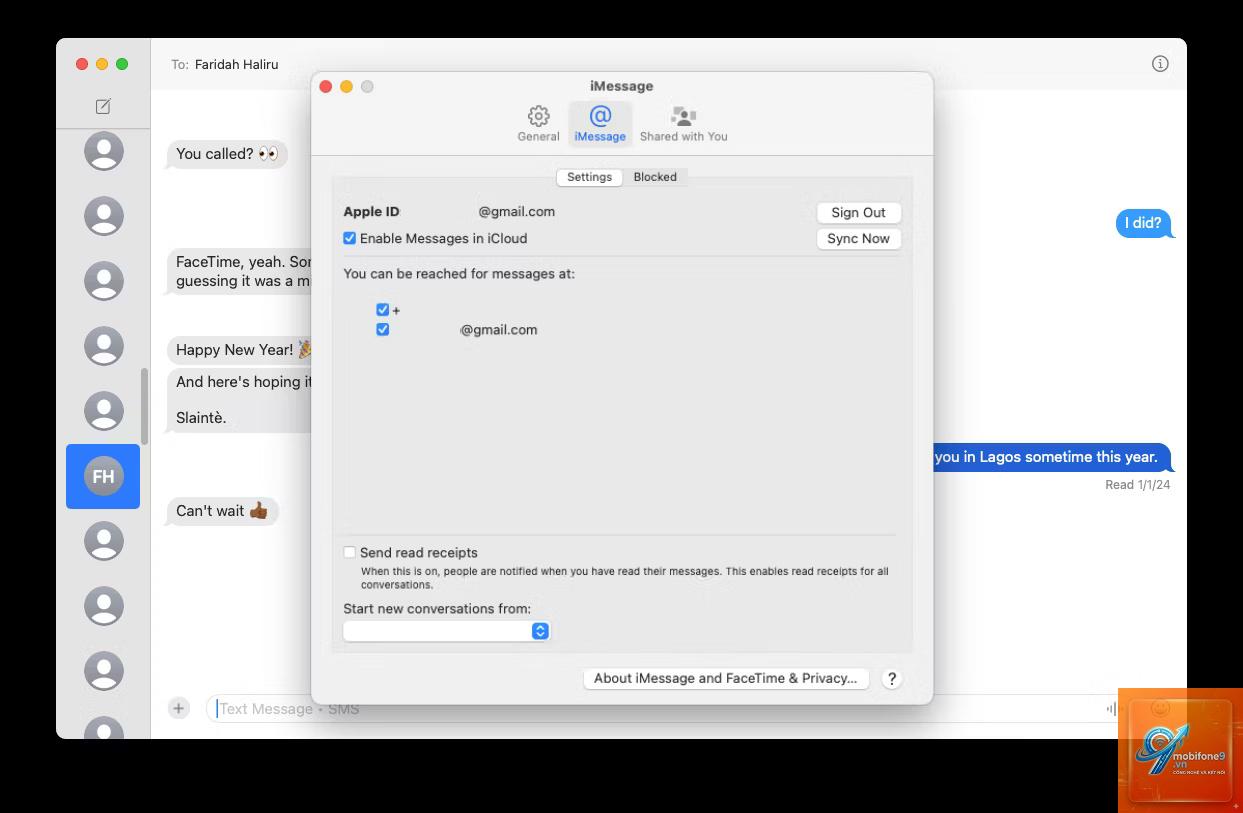Click the "You called?" message bubble
This screenshot has height=813, width=1243.
click(x=227, y=154)
